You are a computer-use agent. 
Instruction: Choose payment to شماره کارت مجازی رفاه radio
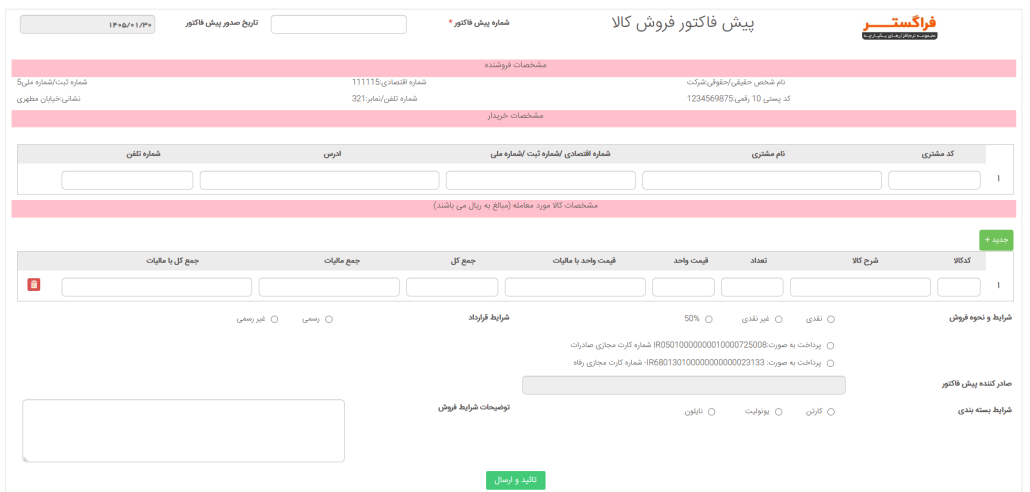[x=831, y=363]
